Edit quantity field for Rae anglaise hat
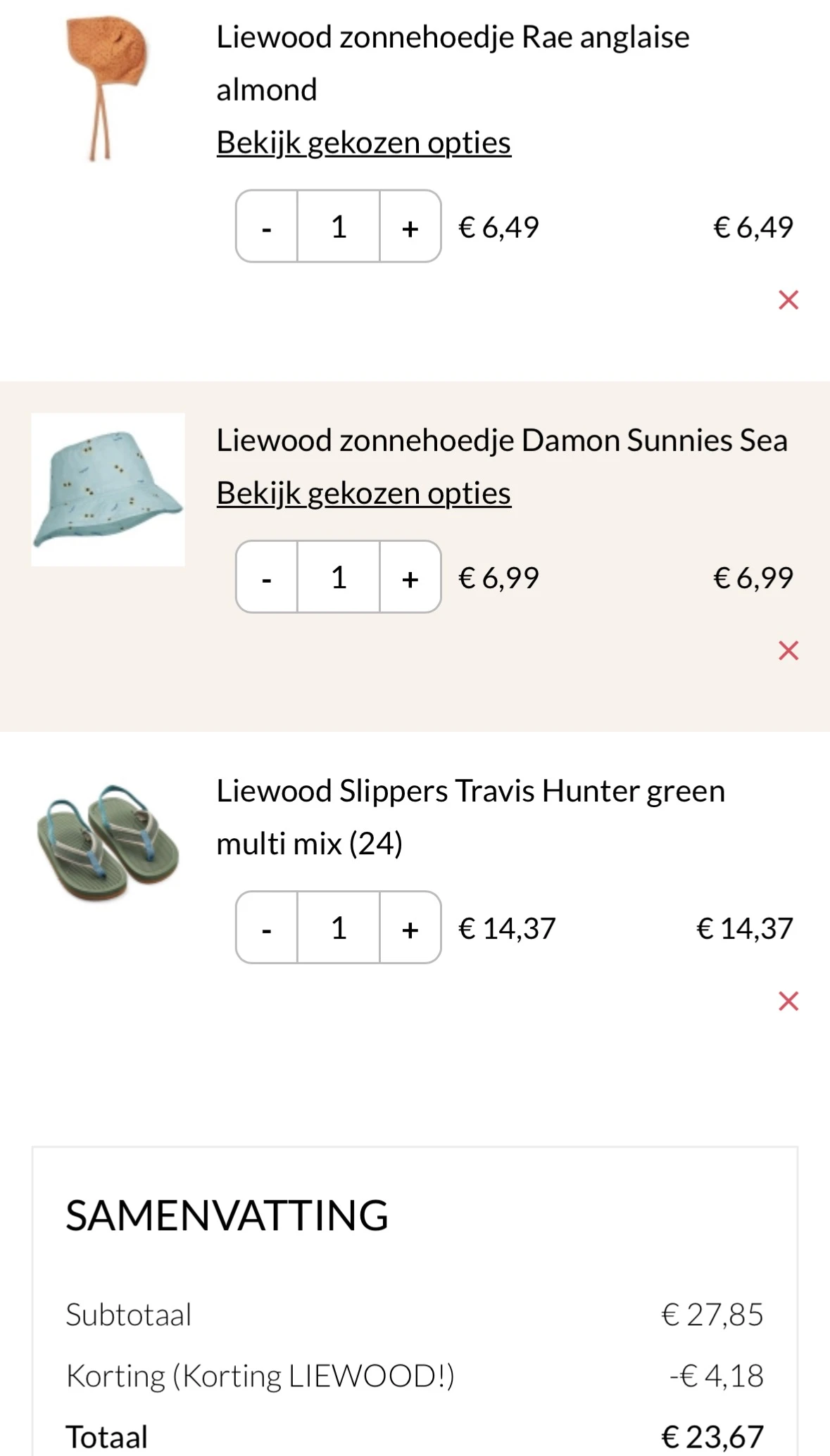 click(339, 227)
